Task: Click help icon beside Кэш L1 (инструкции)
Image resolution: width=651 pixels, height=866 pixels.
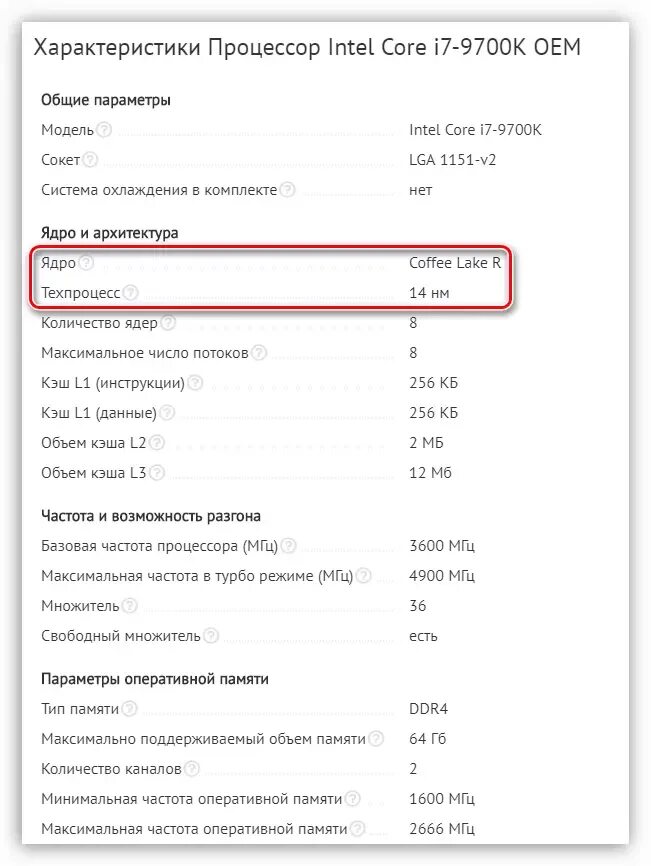Action: [195, 382]
